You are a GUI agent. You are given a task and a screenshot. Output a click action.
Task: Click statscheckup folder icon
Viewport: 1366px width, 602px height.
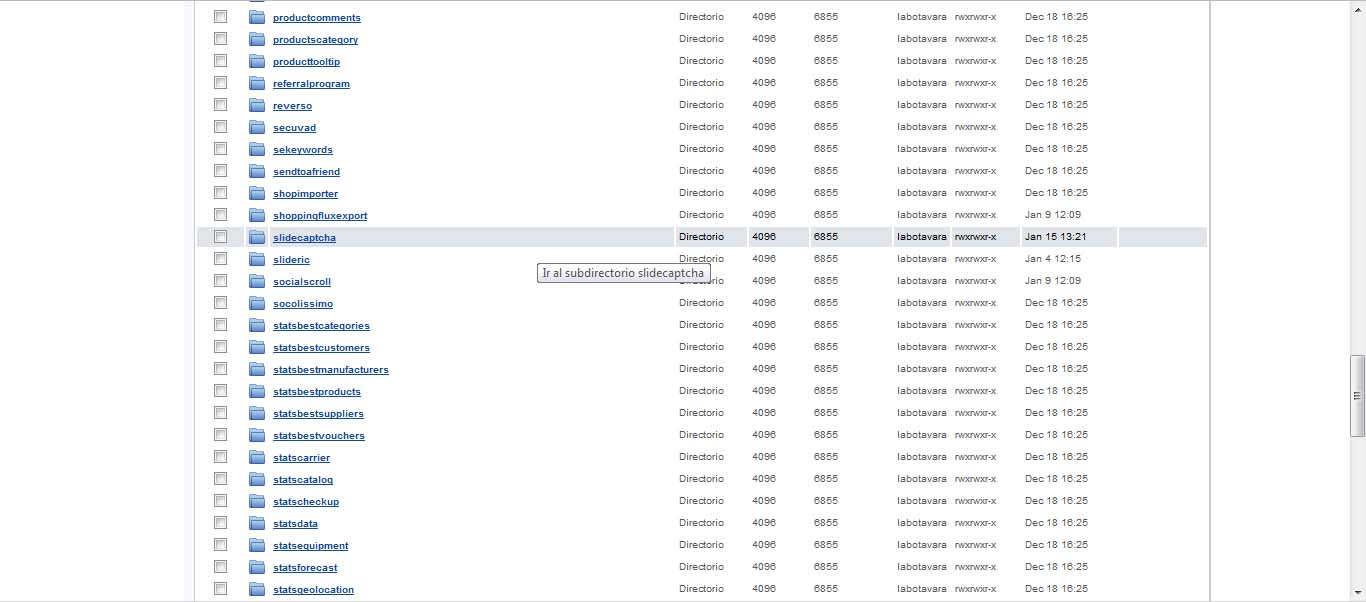[x=257, y=501]
